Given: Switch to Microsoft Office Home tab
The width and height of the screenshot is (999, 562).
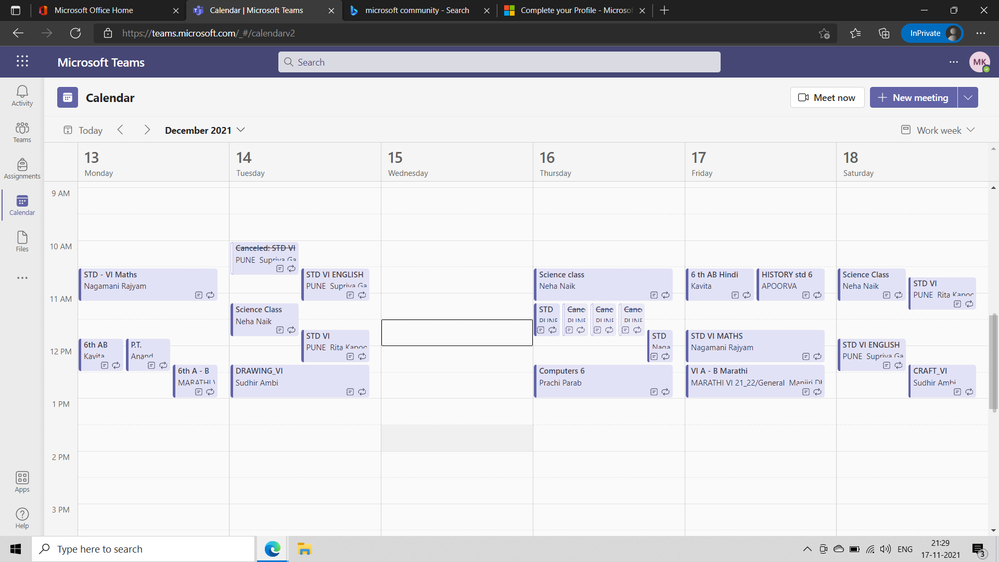Looking at the screenshot, I should coord(108,10).
